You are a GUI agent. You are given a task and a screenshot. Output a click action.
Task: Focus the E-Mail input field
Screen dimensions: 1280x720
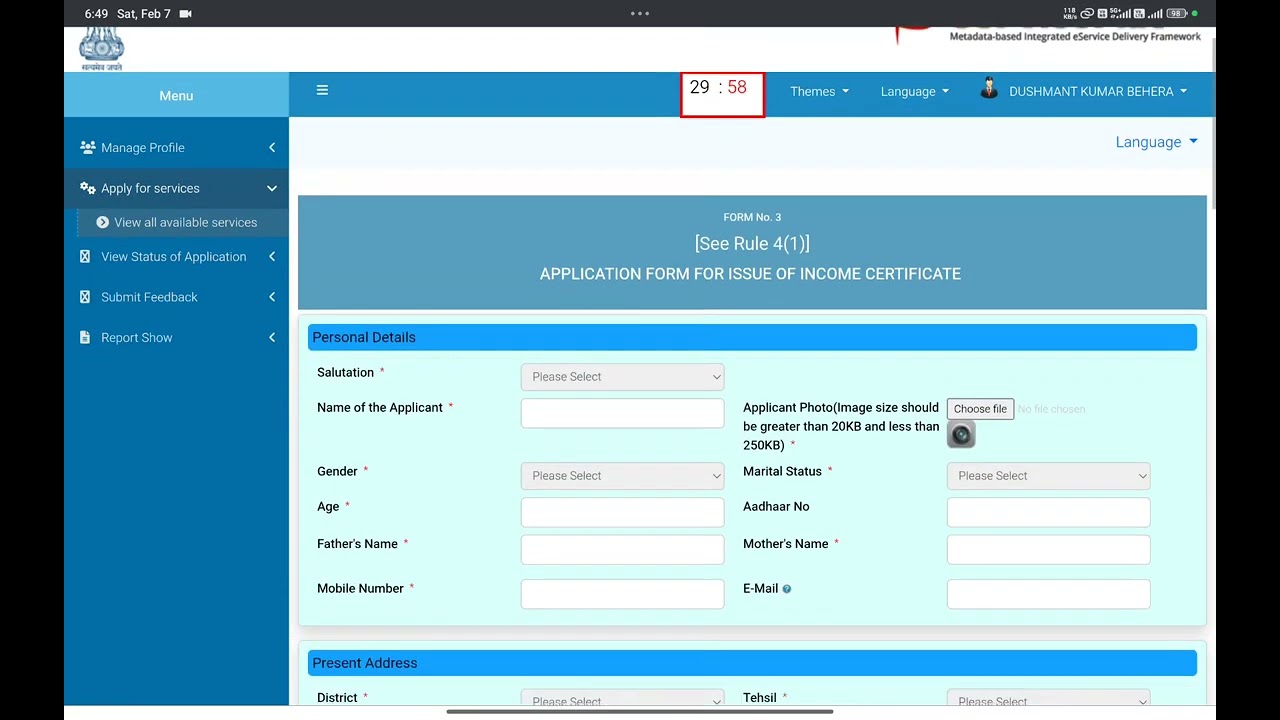[1048, 594]
